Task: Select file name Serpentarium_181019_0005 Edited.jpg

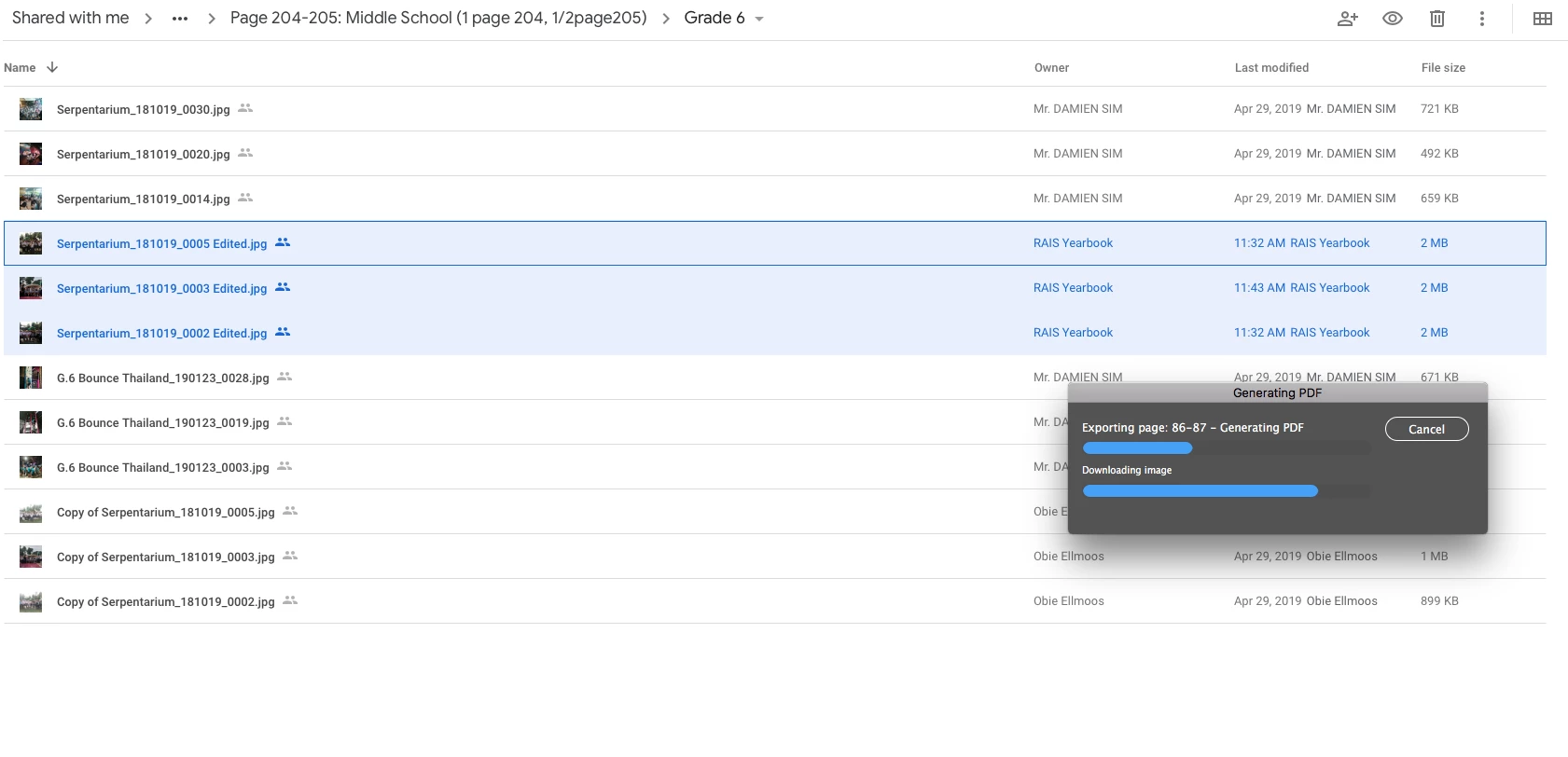Action: tap(161, 244)
